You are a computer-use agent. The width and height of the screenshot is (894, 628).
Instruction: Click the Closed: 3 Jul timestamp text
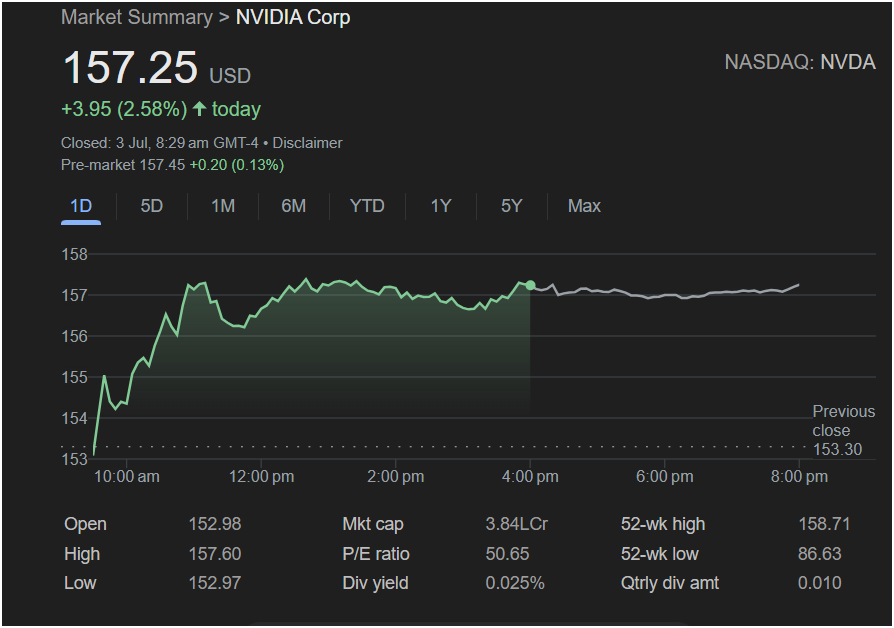coord(160,143)
